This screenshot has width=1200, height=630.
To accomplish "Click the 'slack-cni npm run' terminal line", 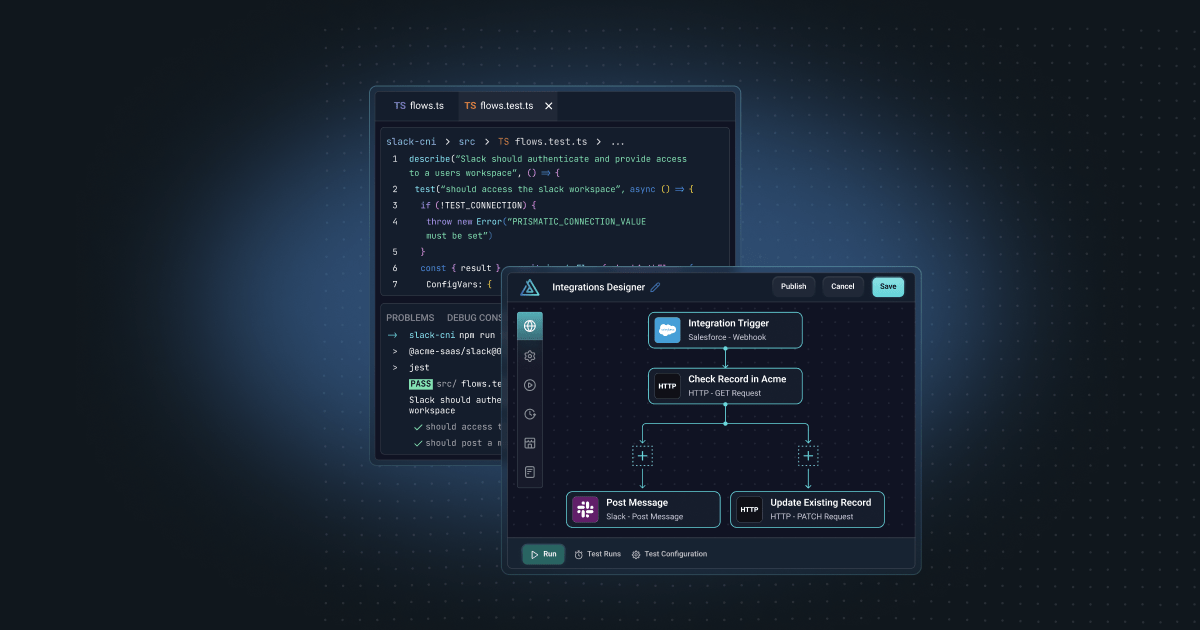I will (x=453, y=335).
